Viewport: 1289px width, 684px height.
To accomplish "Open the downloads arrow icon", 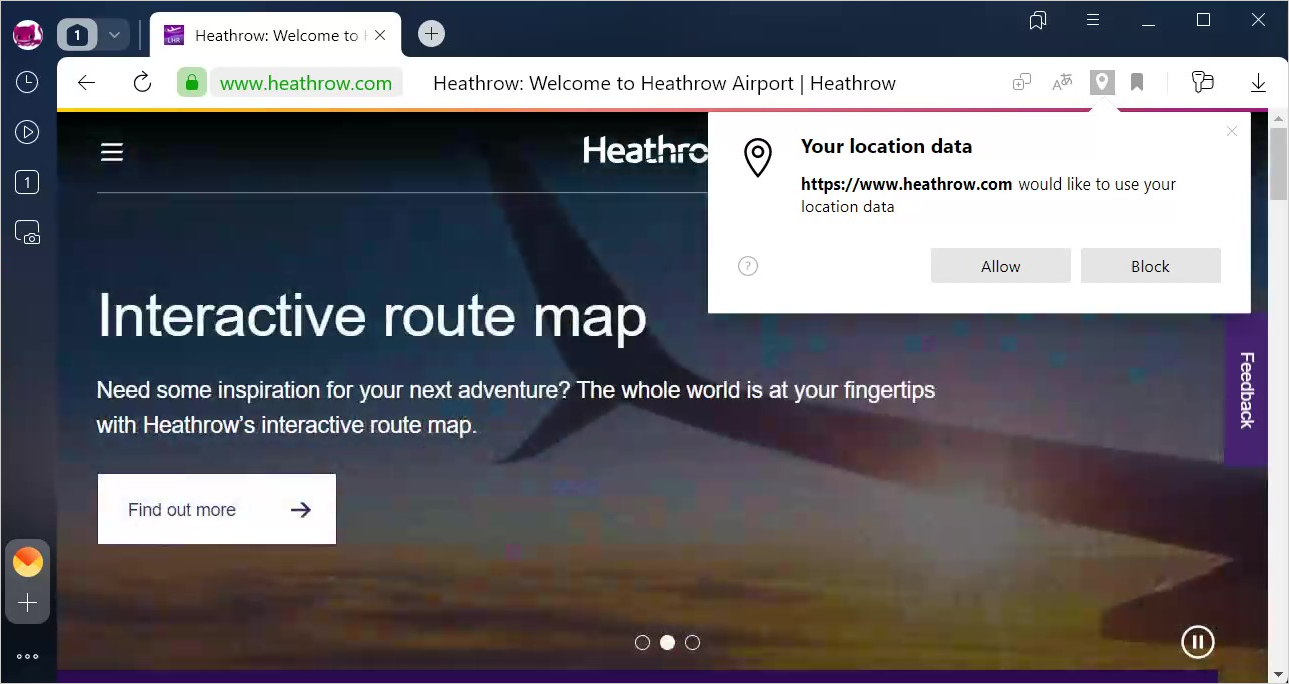I will 1258,82.
